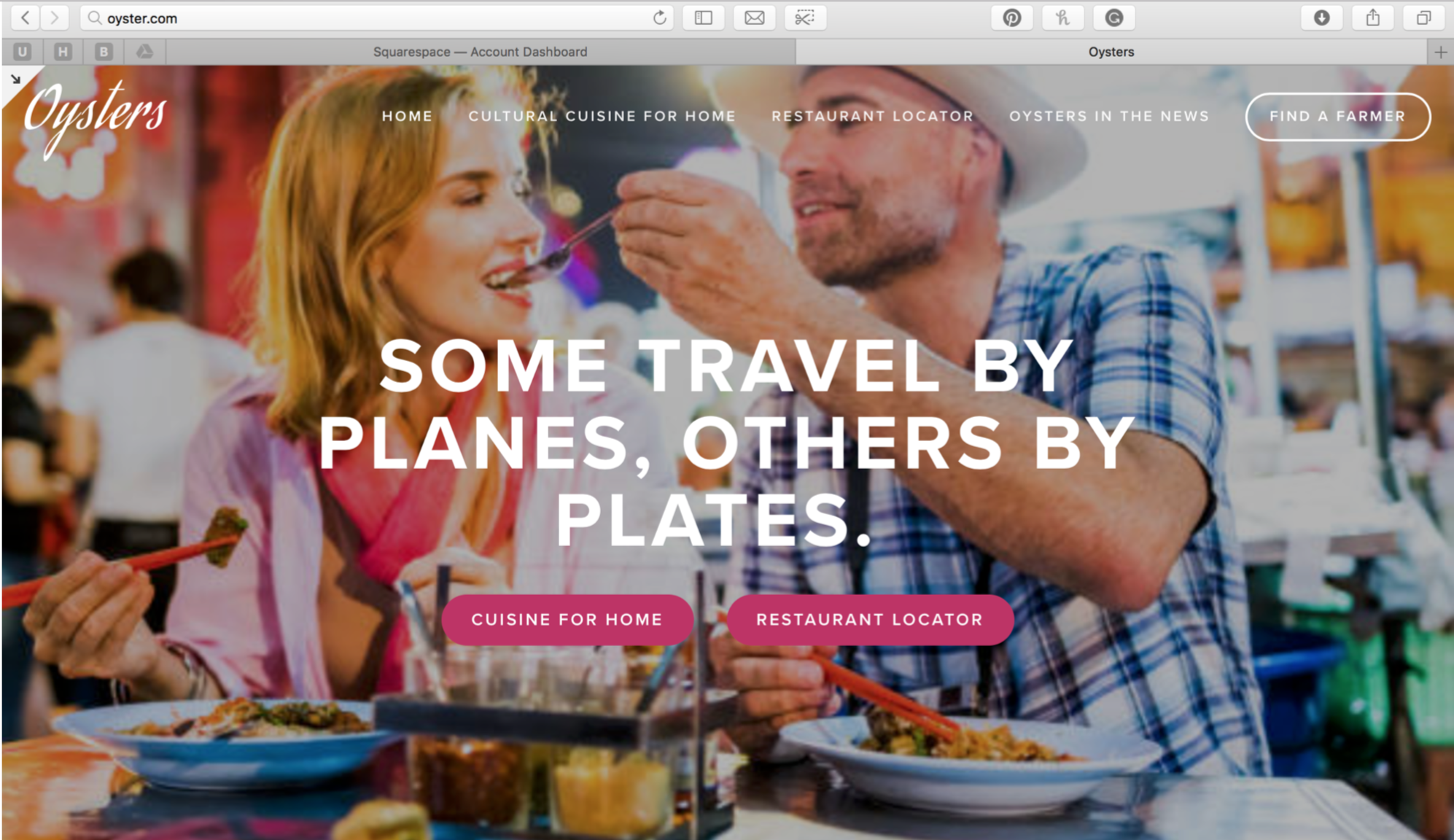Click the pink Cuisine For Home button
Image resolution: width=1454 pixels, height=840 pixels.
click(567, 619)
